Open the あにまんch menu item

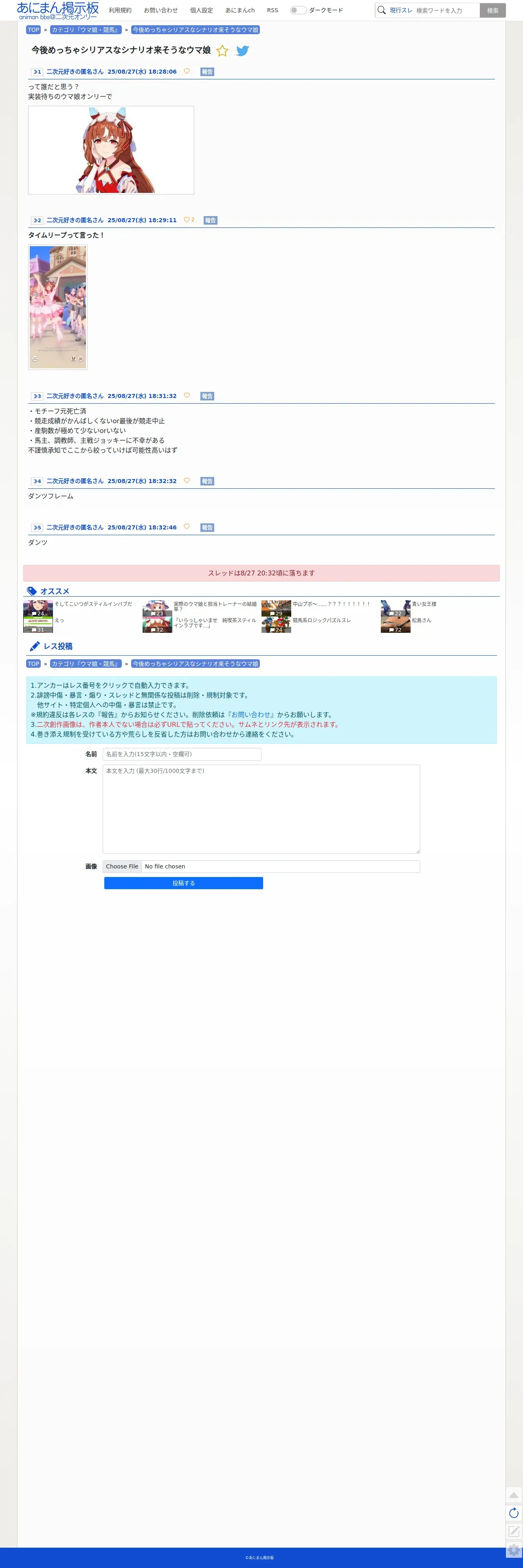click(x=240, y=10)
